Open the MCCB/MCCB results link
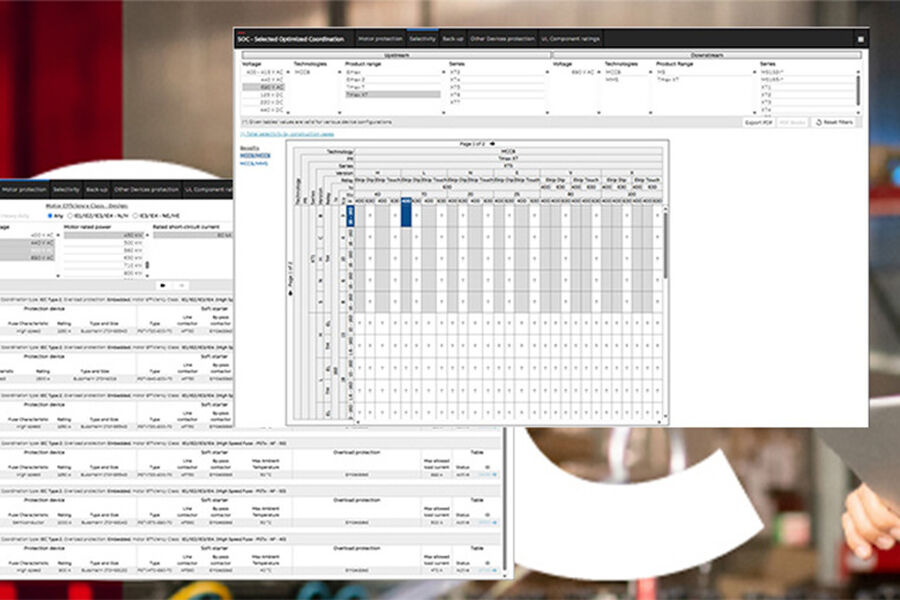This screenshot has height=600, width=900. tap(254, 155)
